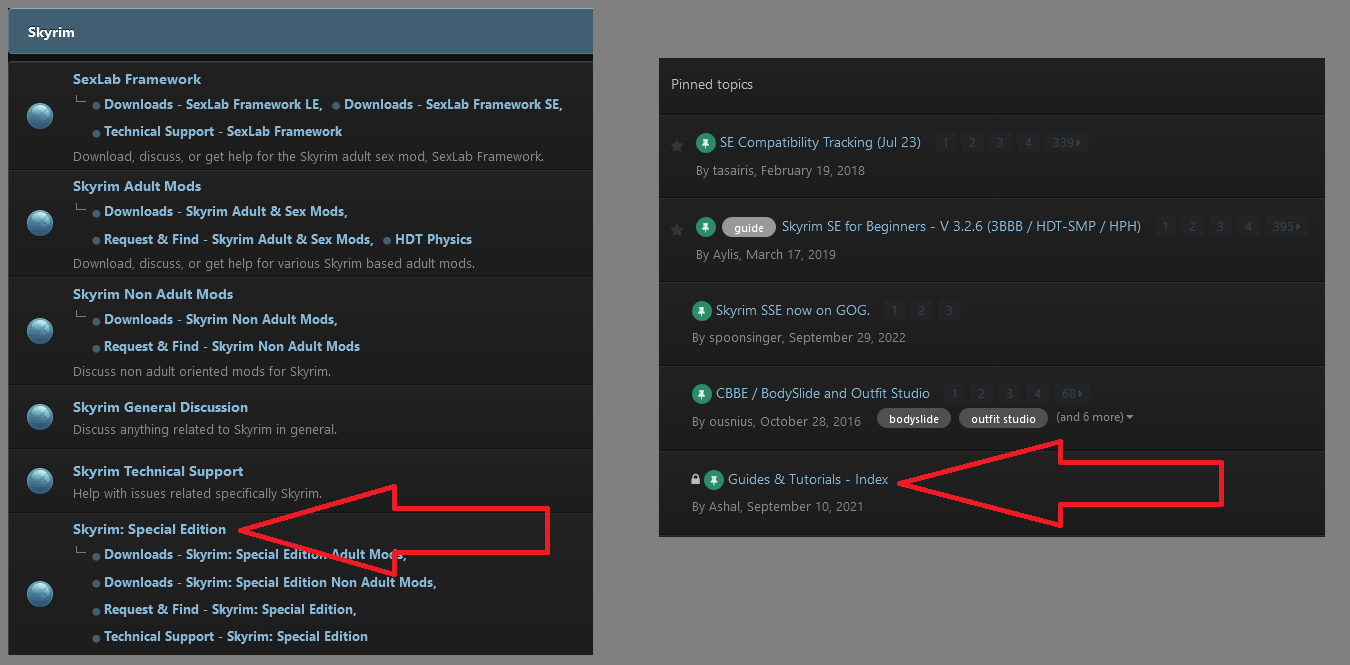
Task: Open the Skyrim: Special Edition forum
Action: [150, 529]
